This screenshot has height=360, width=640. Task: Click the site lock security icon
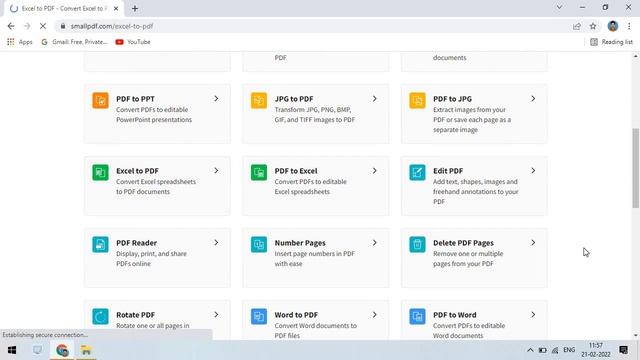(63, 26)
